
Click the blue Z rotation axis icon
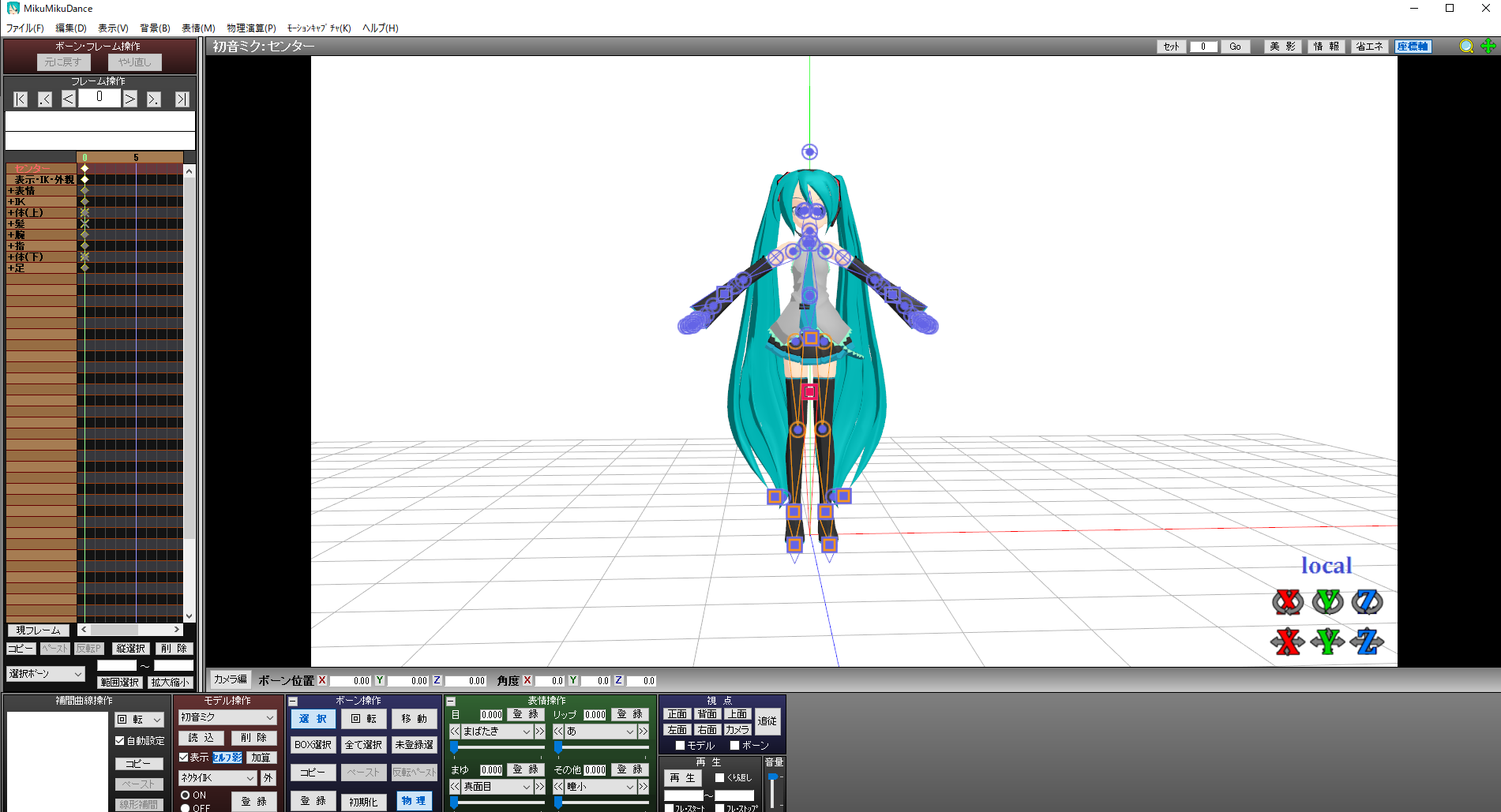(x=1367, y=602)
